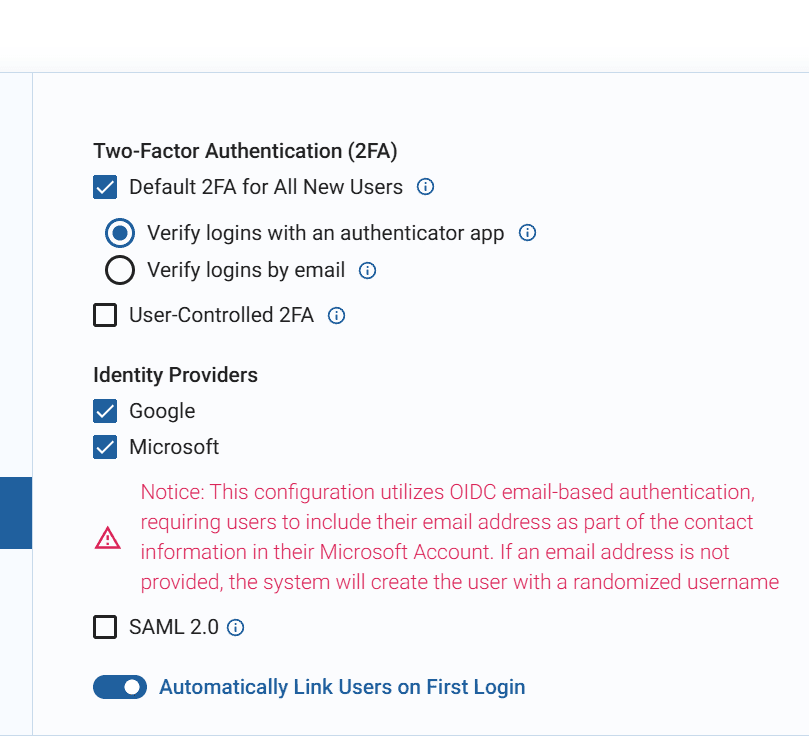The height and width of the screenshot is (736, 809).
Task: Disable the Microsoft identity provider checkbox
Action: tap(105, 447)
